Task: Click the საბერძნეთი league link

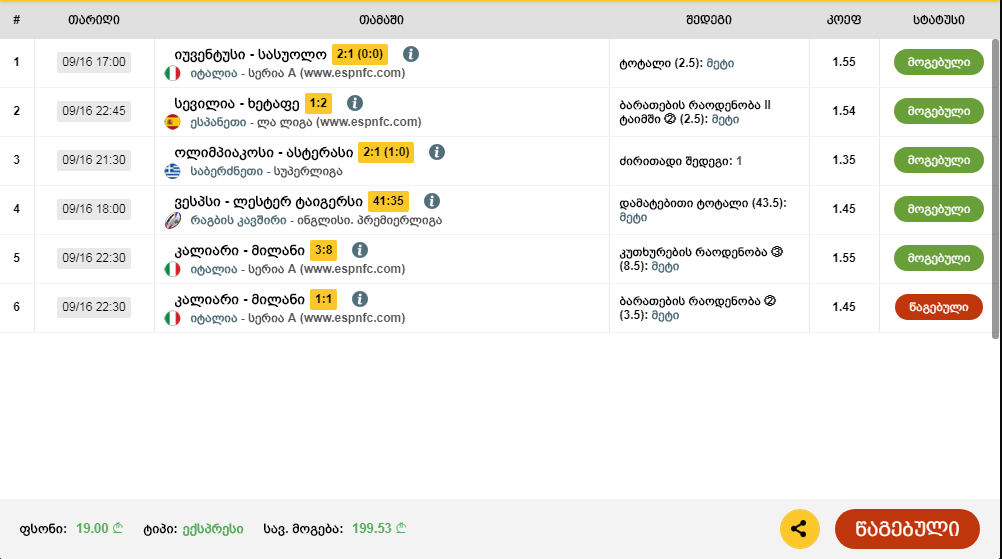Action: click(x=227, y=171)
